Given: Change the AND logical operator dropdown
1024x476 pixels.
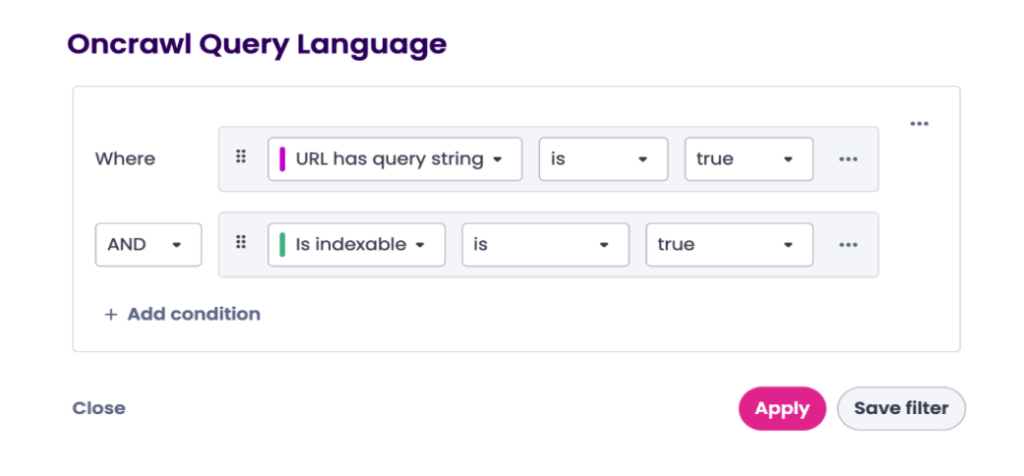Looking at the screenshot, I should coord(148,244).
